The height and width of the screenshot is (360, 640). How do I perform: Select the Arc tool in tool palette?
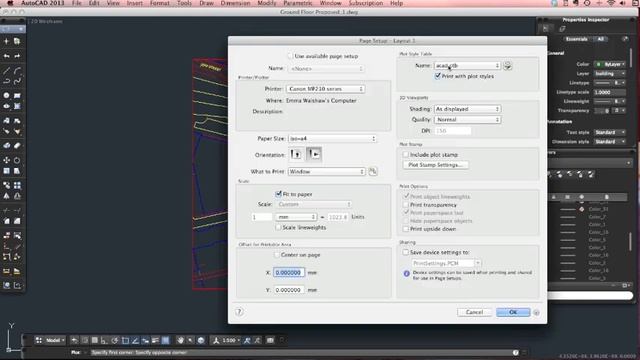click(x=17, y=71)
